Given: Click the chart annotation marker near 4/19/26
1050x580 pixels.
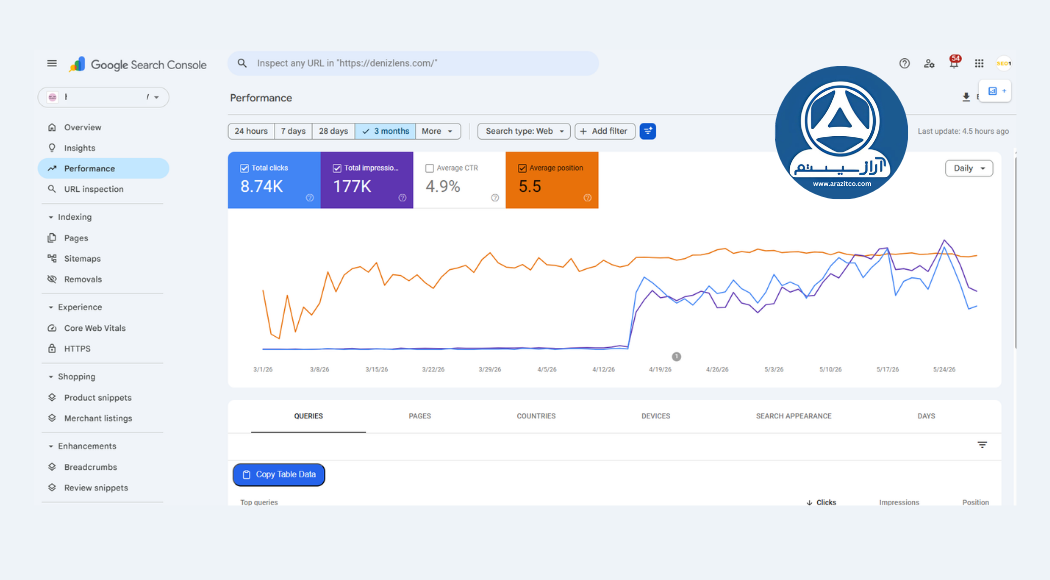Looking at the screenshot, I should pos(676,357).
